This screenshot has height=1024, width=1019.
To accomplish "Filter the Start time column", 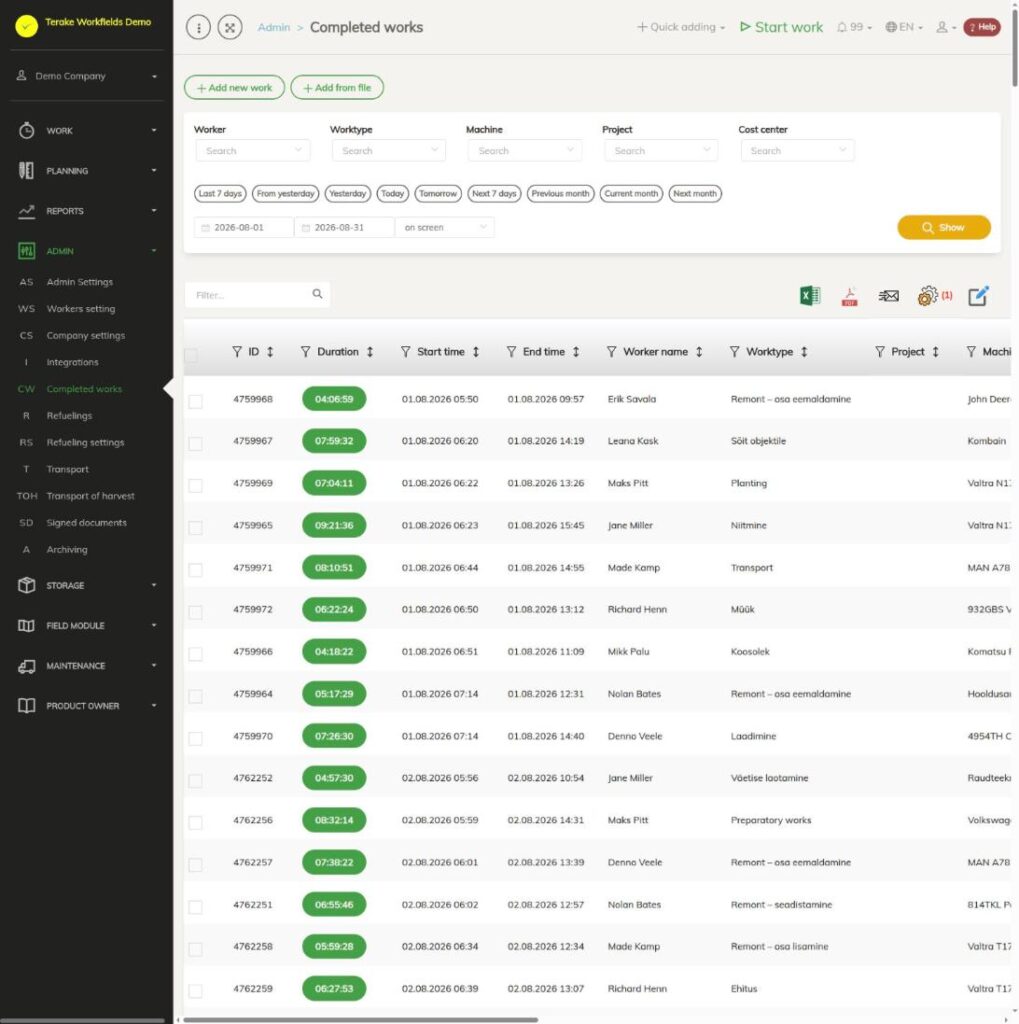I will (x=406, y=352).
